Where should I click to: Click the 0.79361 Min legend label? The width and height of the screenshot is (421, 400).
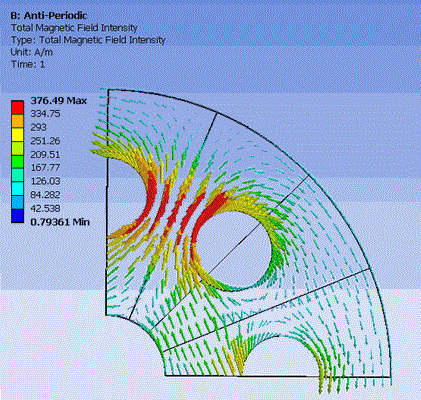coord(60,222)
